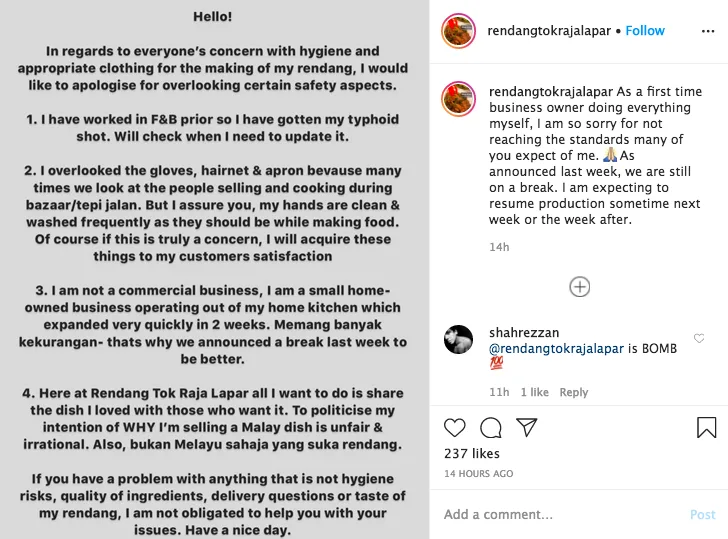Viewport: 728px width, 539px height.
Task: Follow the rendangtokrajalapar account
Action: coord(645,31)
